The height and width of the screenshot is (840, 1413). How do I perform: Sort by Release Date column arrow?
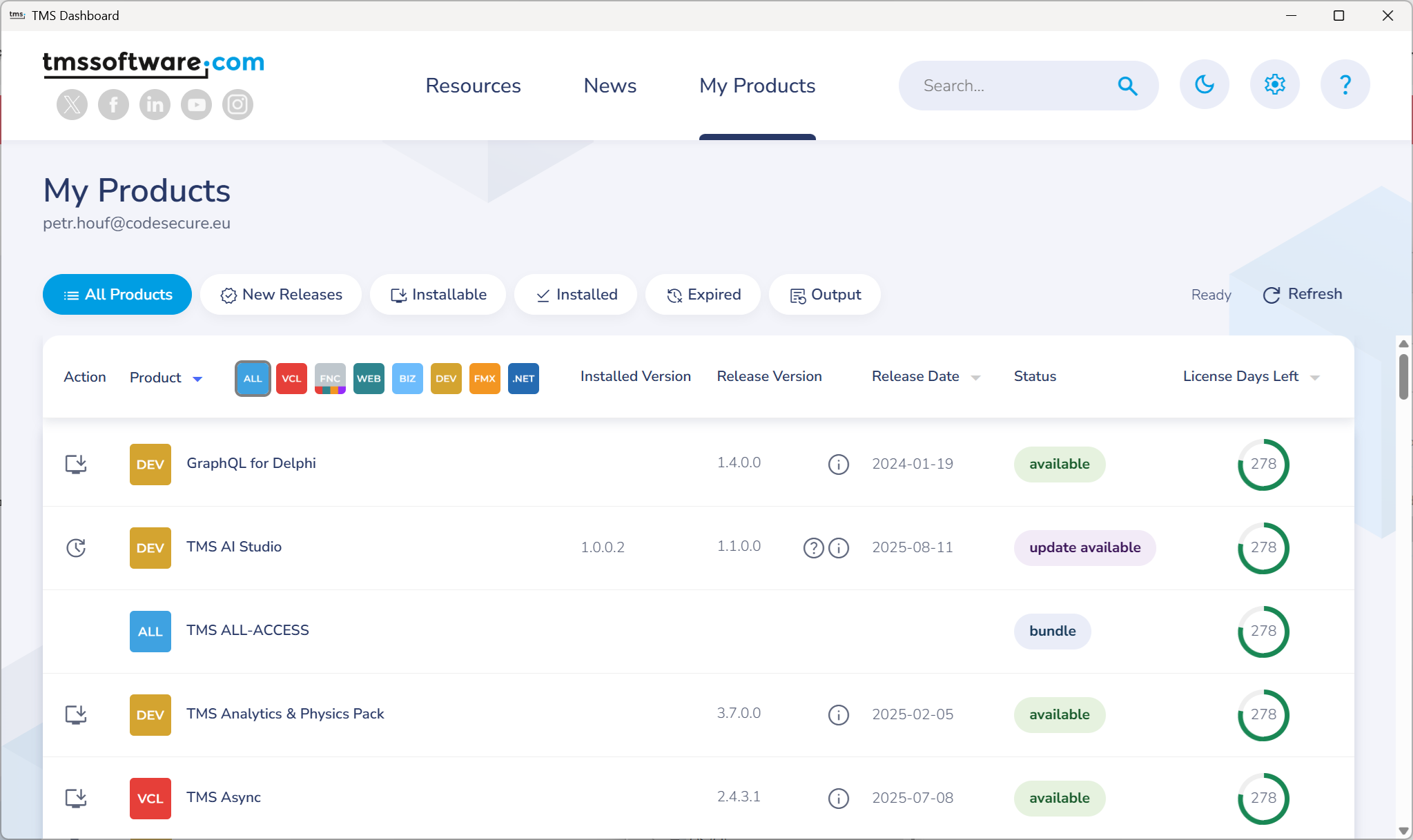[975, 378]
